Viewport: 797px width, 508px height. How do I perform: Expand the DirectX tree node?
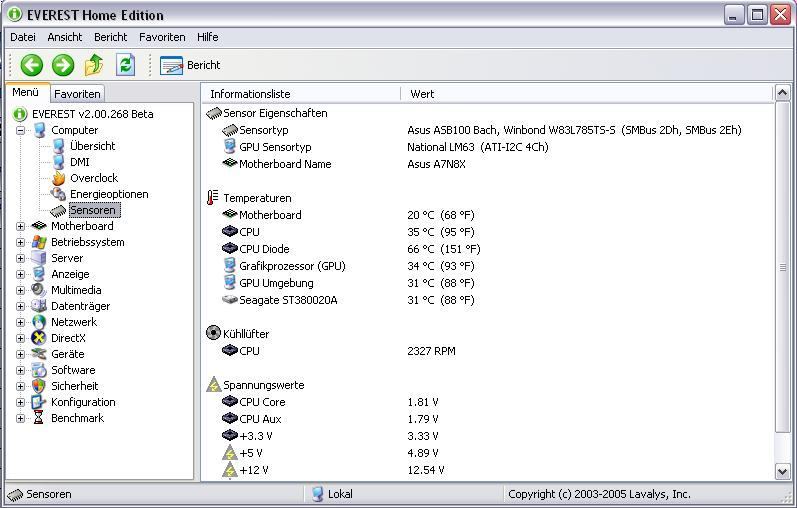click(20, 338)
